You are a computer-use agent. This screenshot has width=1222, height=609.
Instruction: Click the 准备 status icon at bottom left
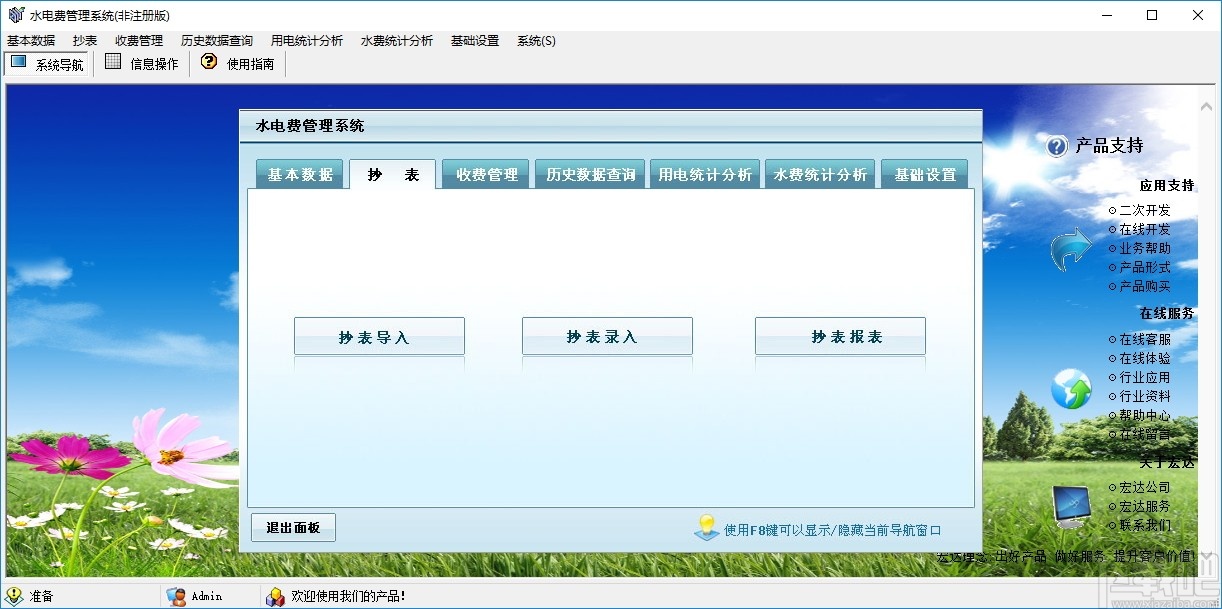coord(13,595)
